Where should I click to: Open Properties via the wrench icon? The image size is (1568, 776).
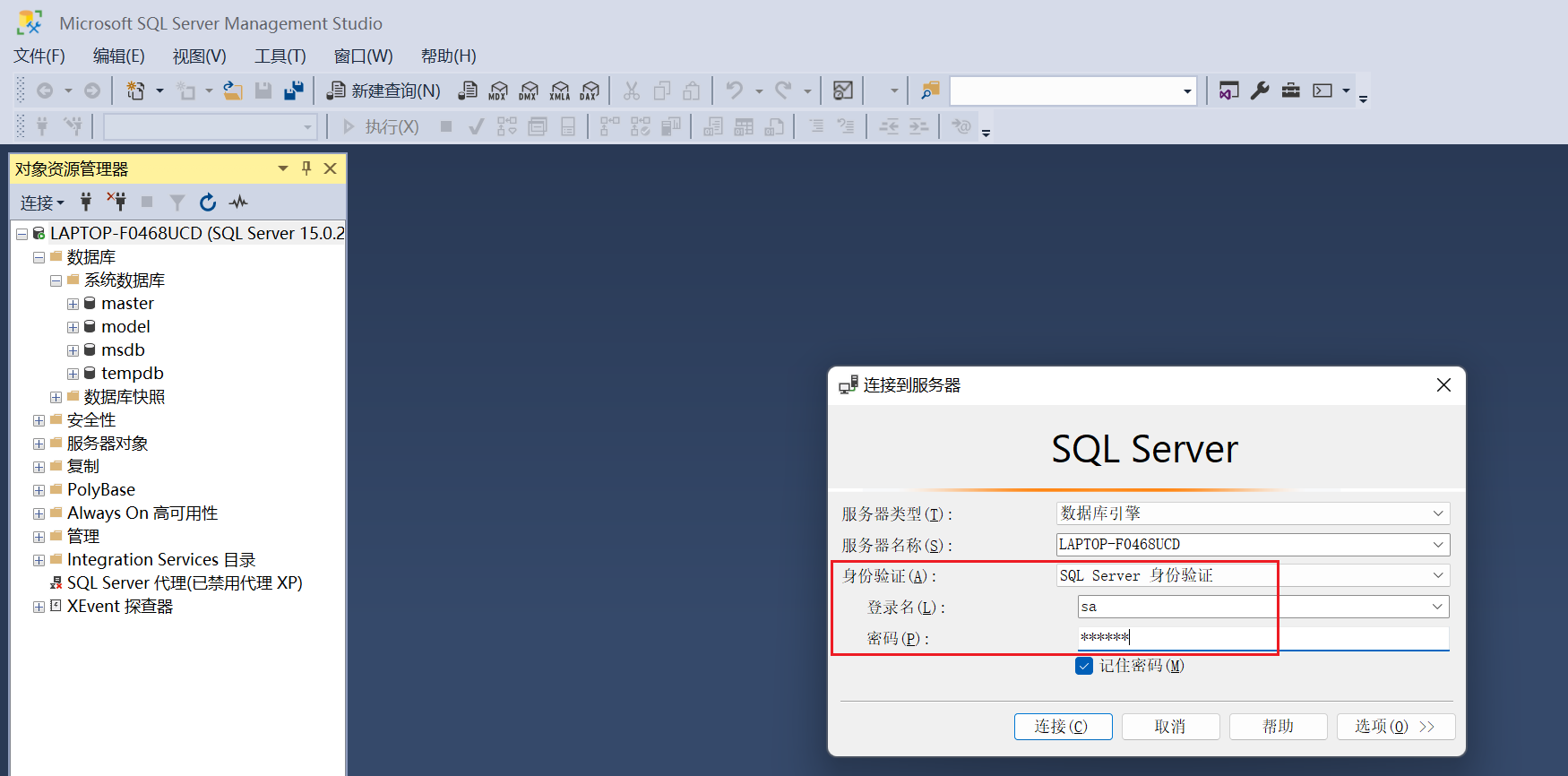1260,91
